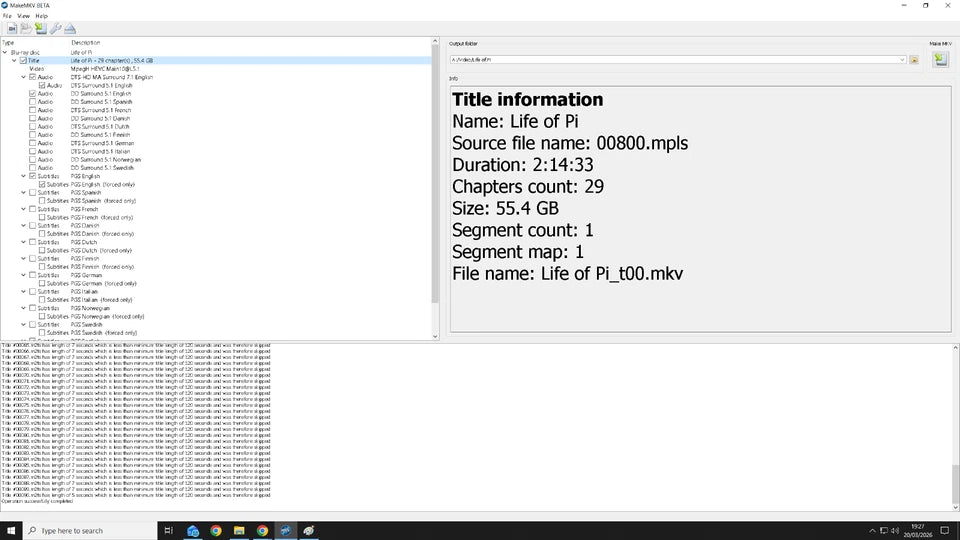This screenshot has width=960, height=540.
Task: Open the Help menu
Action: pyautogui.click(x=42, y=16)
